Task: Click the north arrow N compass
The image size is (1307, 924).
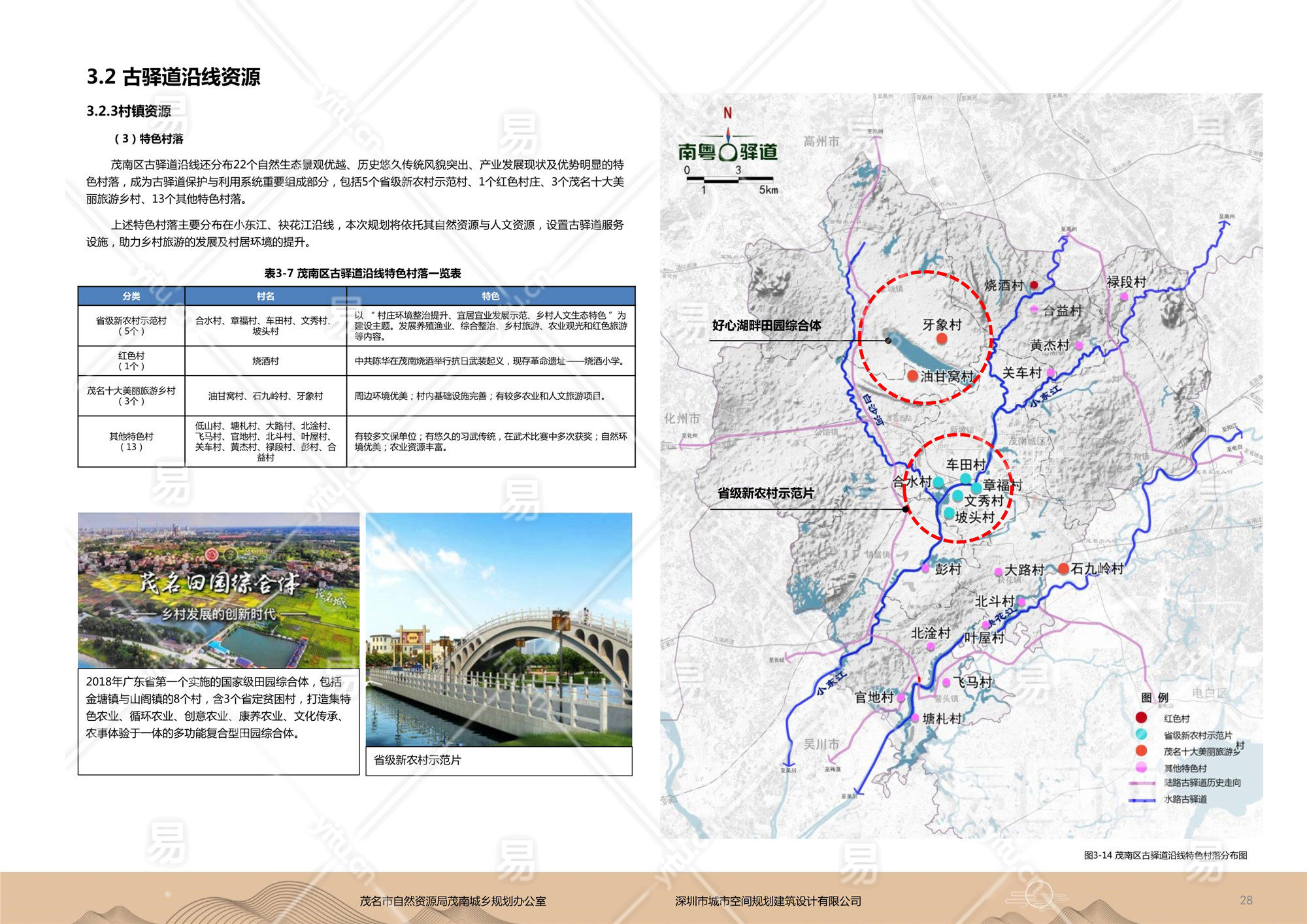Action: pyautogui.click(x=727, y=114)
